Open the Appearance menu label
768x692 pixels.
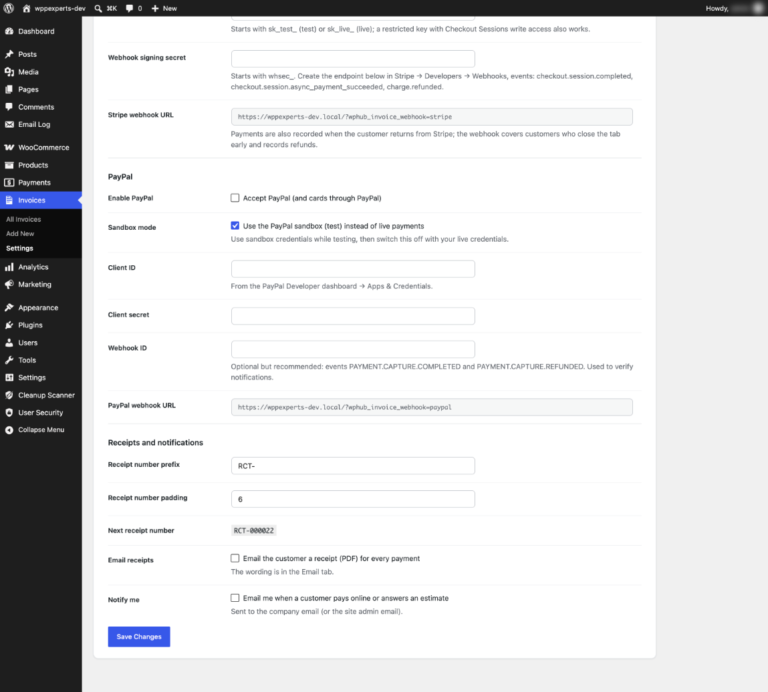coord(38,308)
